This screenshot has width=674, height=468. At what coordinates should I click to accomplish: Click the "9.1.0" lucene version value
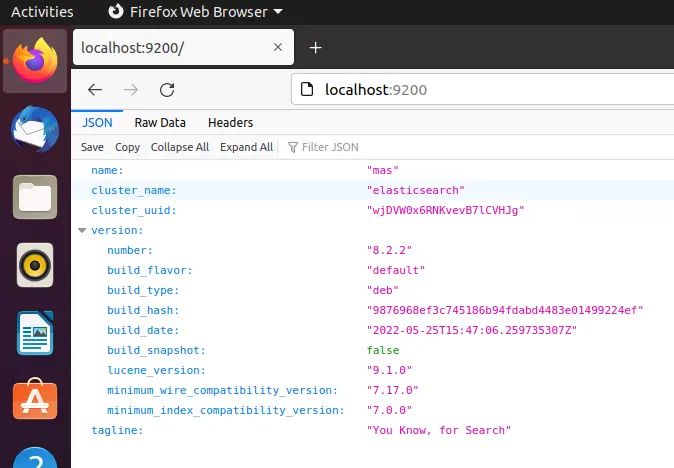(389, 370)
